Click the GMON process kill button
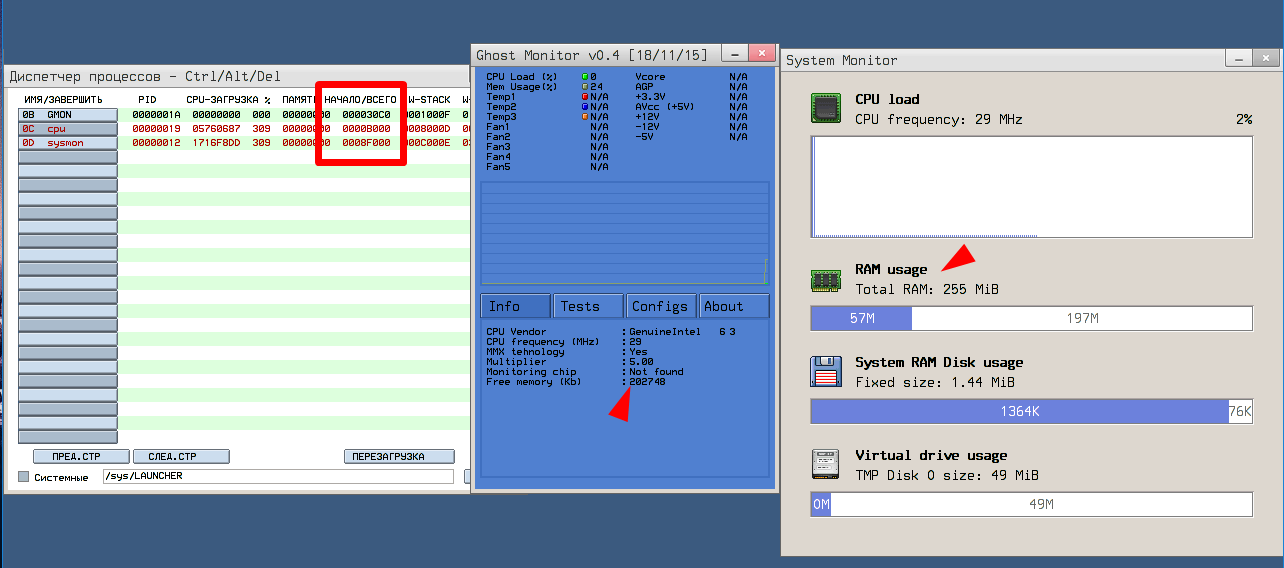 [67, 115]
